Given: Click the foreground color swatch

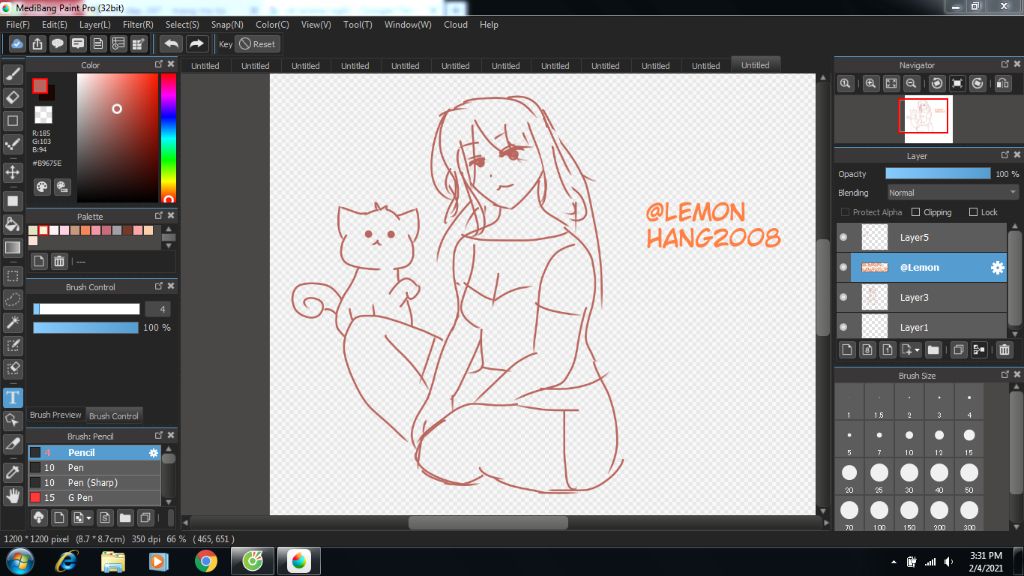Looking at the screenshot, I should click(40, 86).
